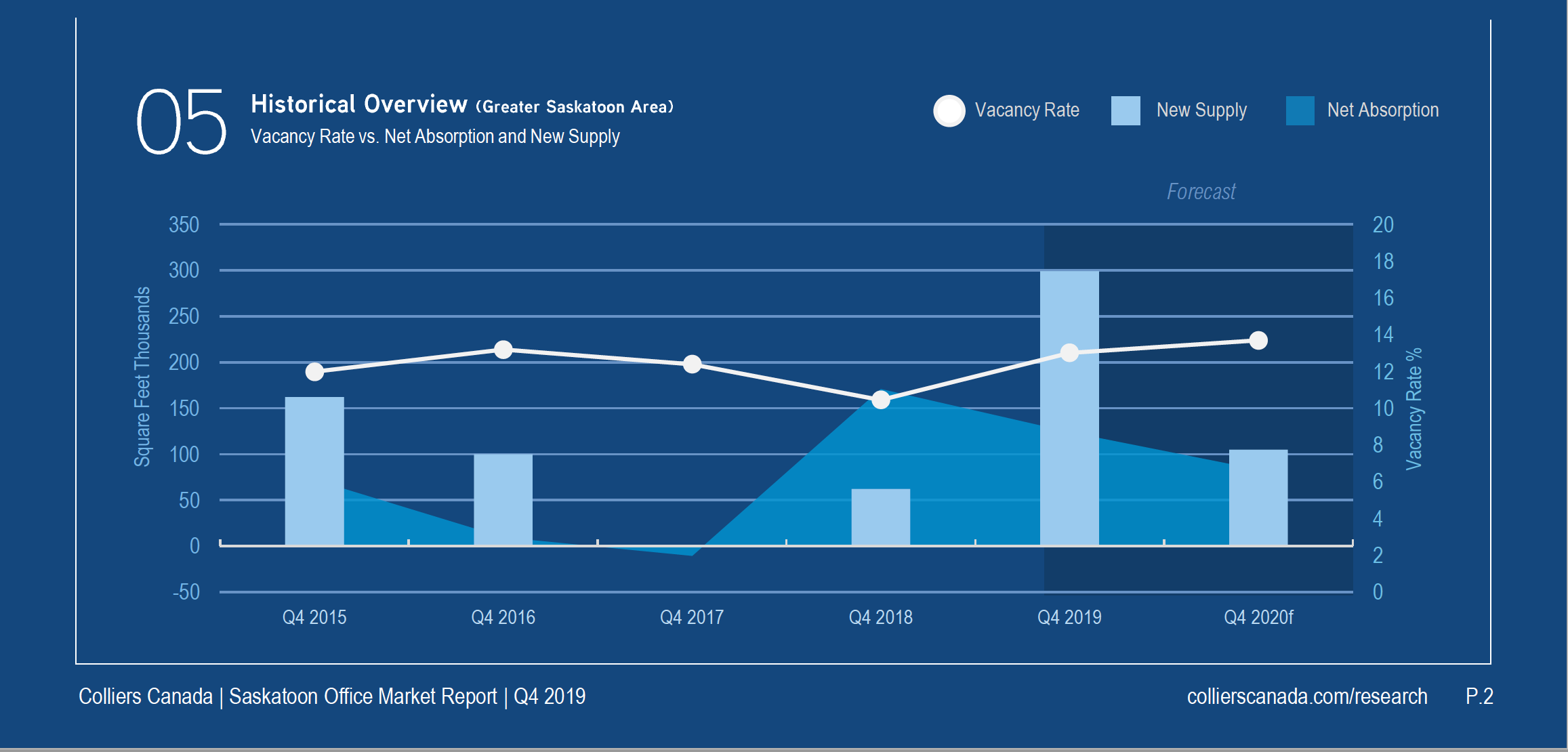
Task: Click the '20' right axis value
Action: coord(1383,225)
